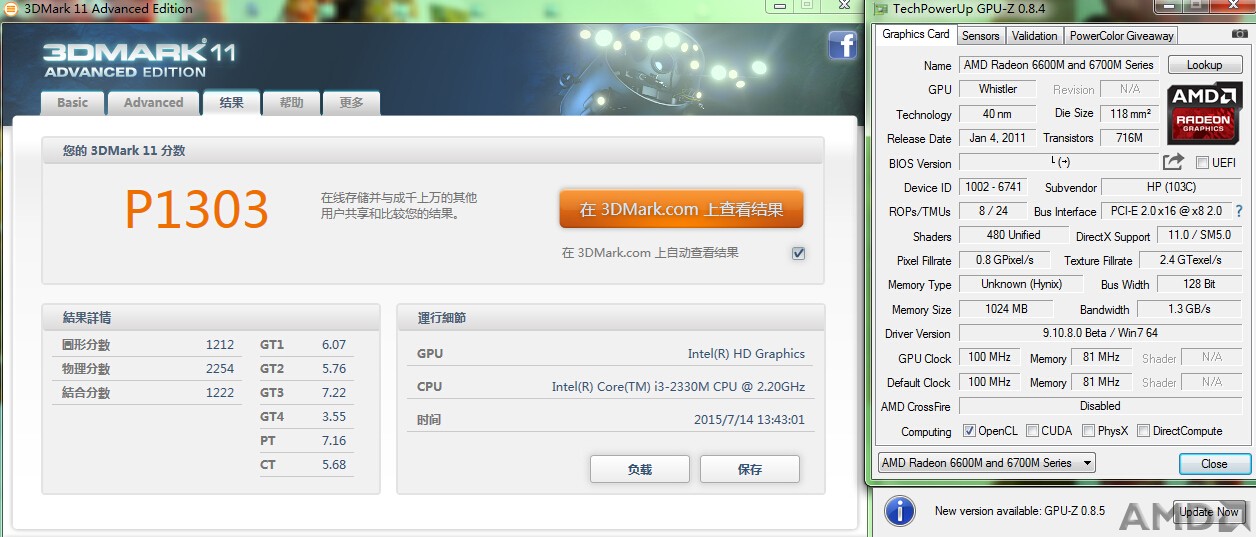Open the 更多 more tab
This screenshot has height=537, width=1256.
(351, 102)
